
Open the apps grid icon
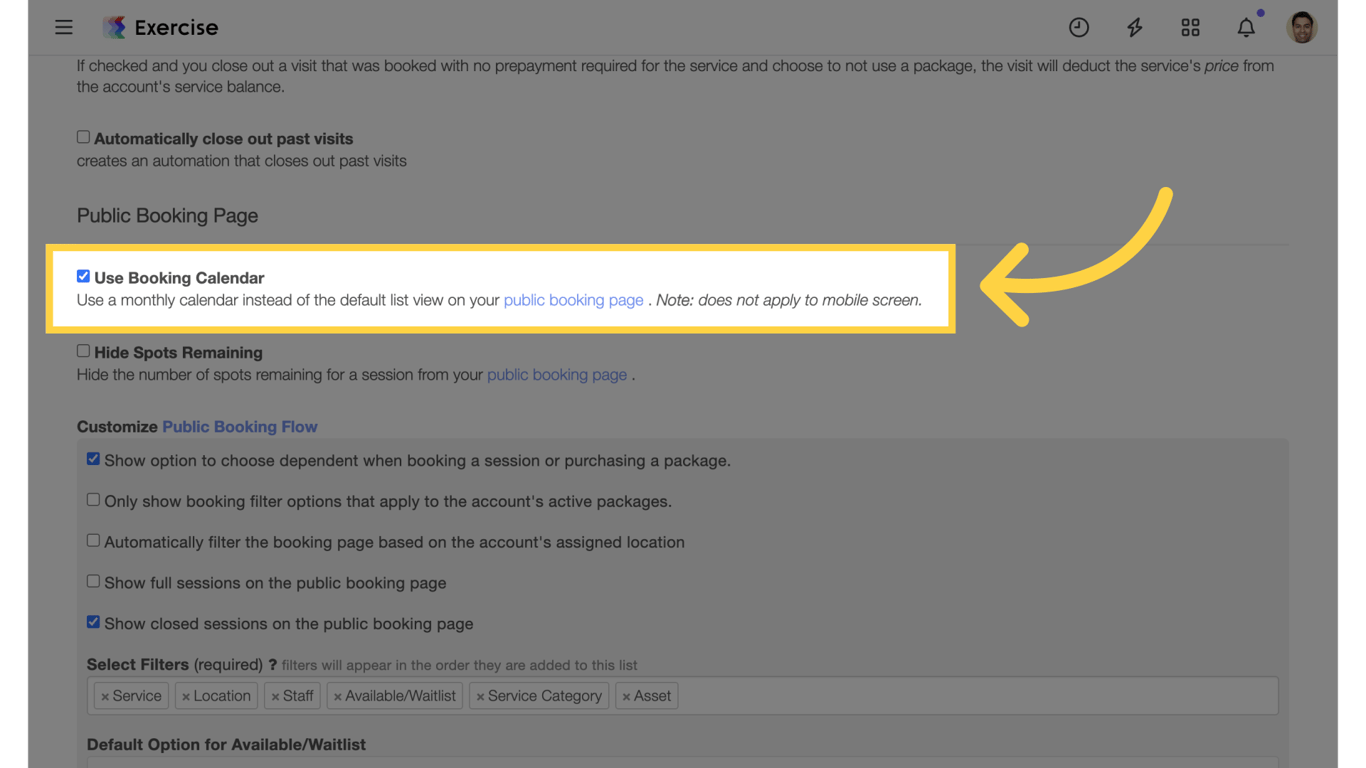click(1190, 27)
